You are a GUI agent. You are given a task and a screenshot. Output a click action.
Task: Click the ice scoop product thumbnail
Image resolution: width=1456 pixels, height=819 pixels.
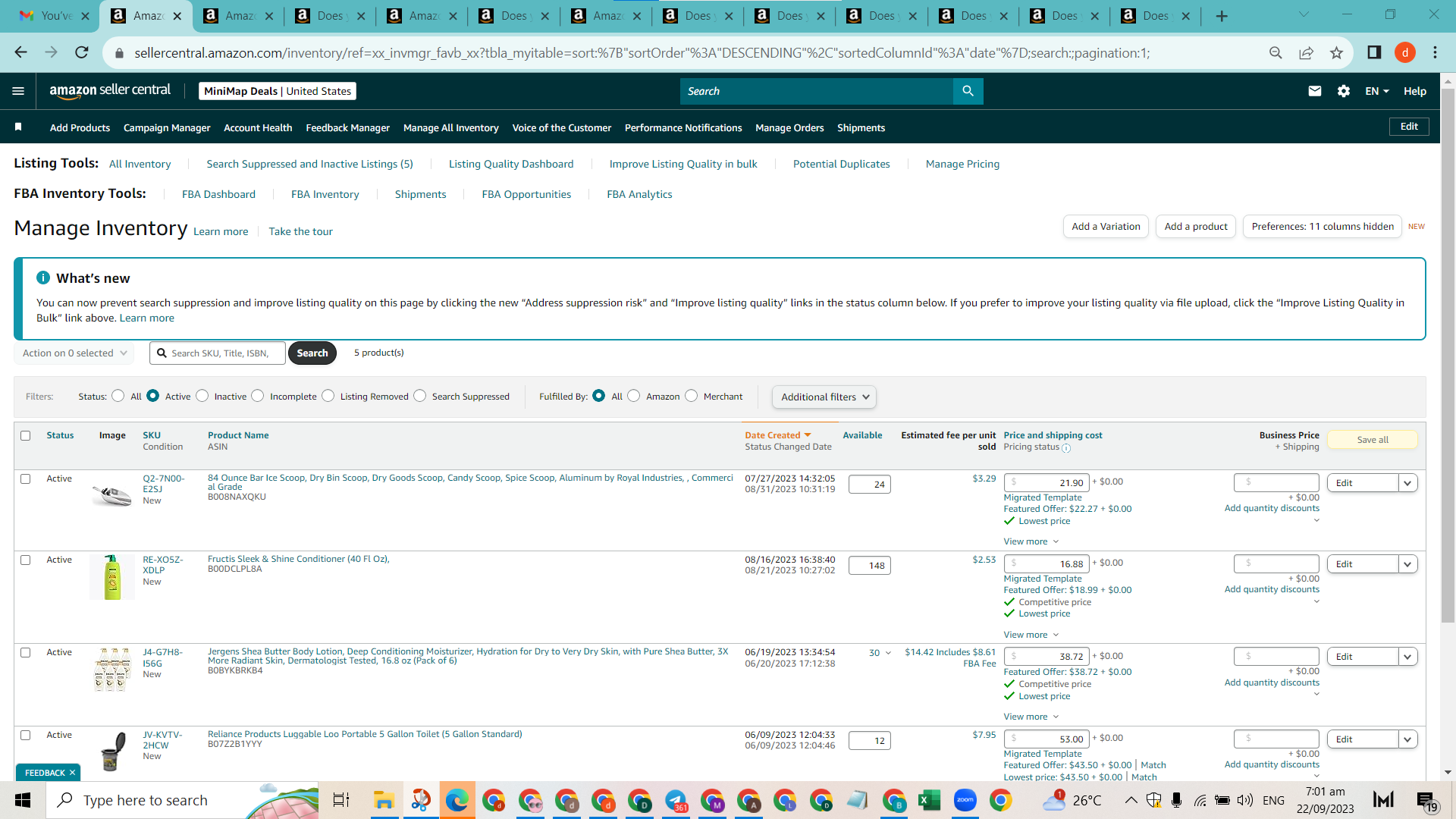pos(111,496)
